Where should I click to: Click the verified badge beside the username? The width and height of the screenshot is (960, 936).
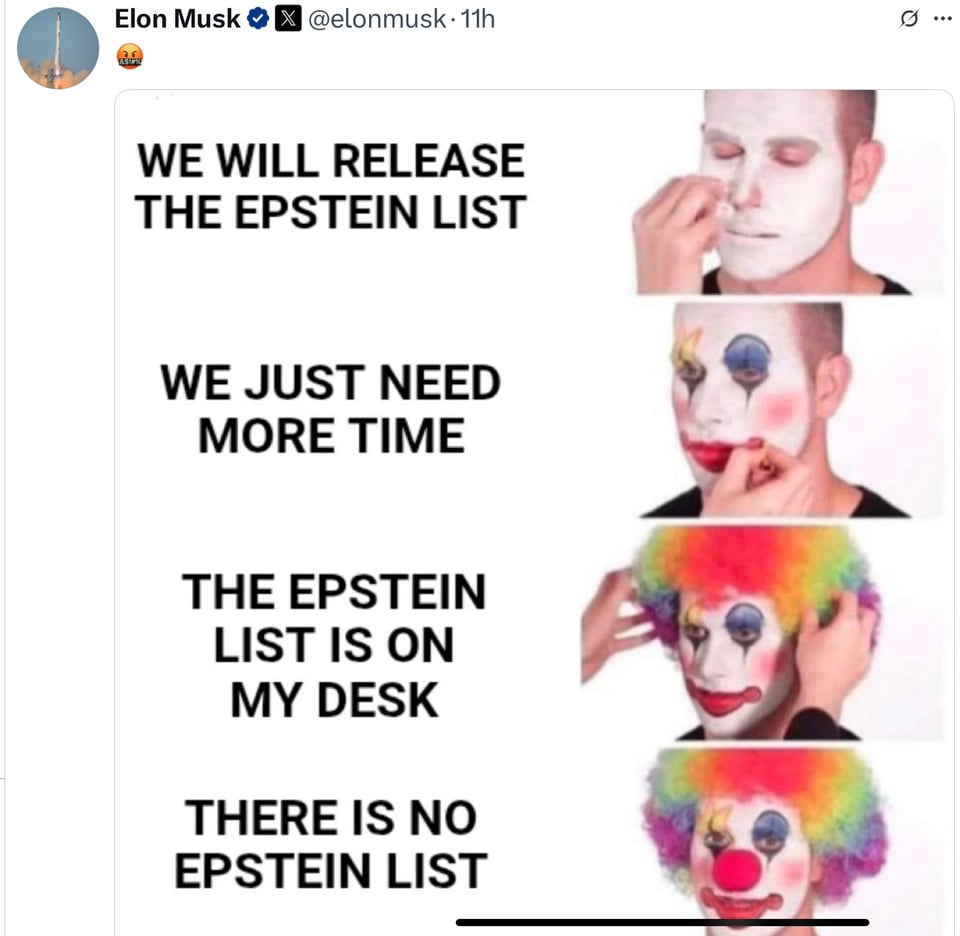[257, 17]
